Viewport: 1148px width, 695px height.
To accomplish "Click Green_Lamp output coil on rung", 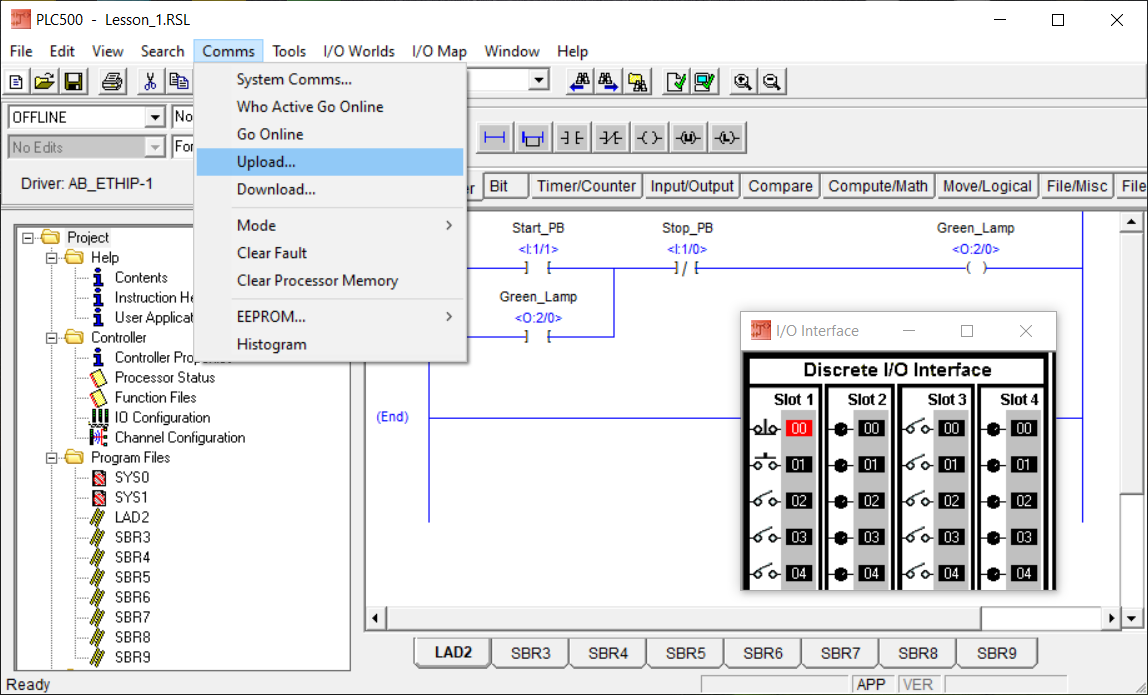I will (976, 268).
